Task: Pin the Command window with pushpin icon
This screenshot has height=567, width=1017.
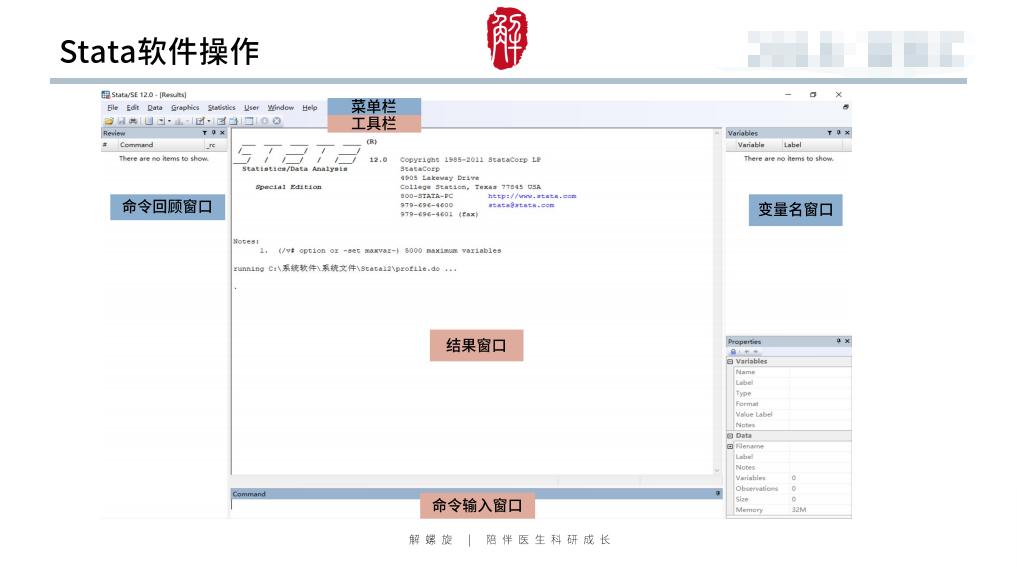Action: click(717, 494)
